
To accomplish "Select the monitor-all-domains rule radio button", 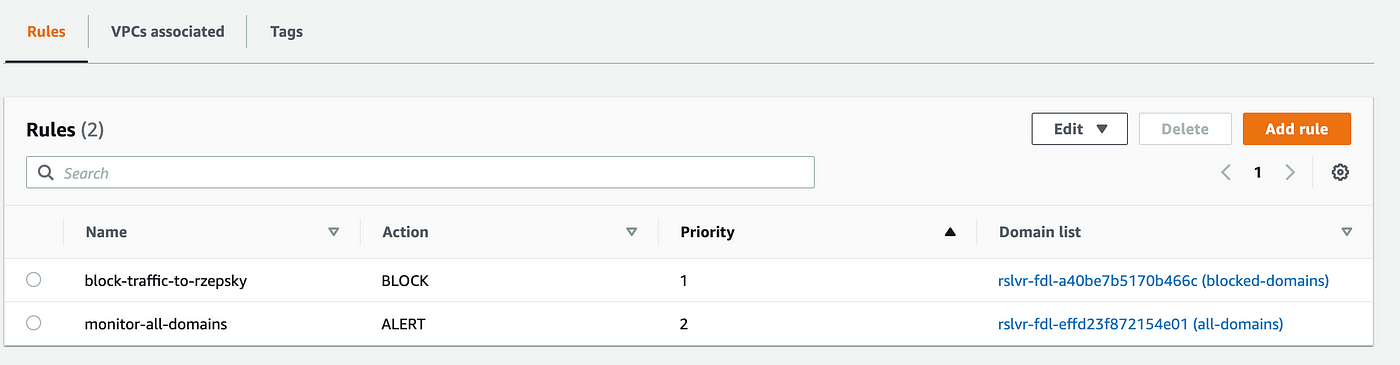I will pos(34,323).
